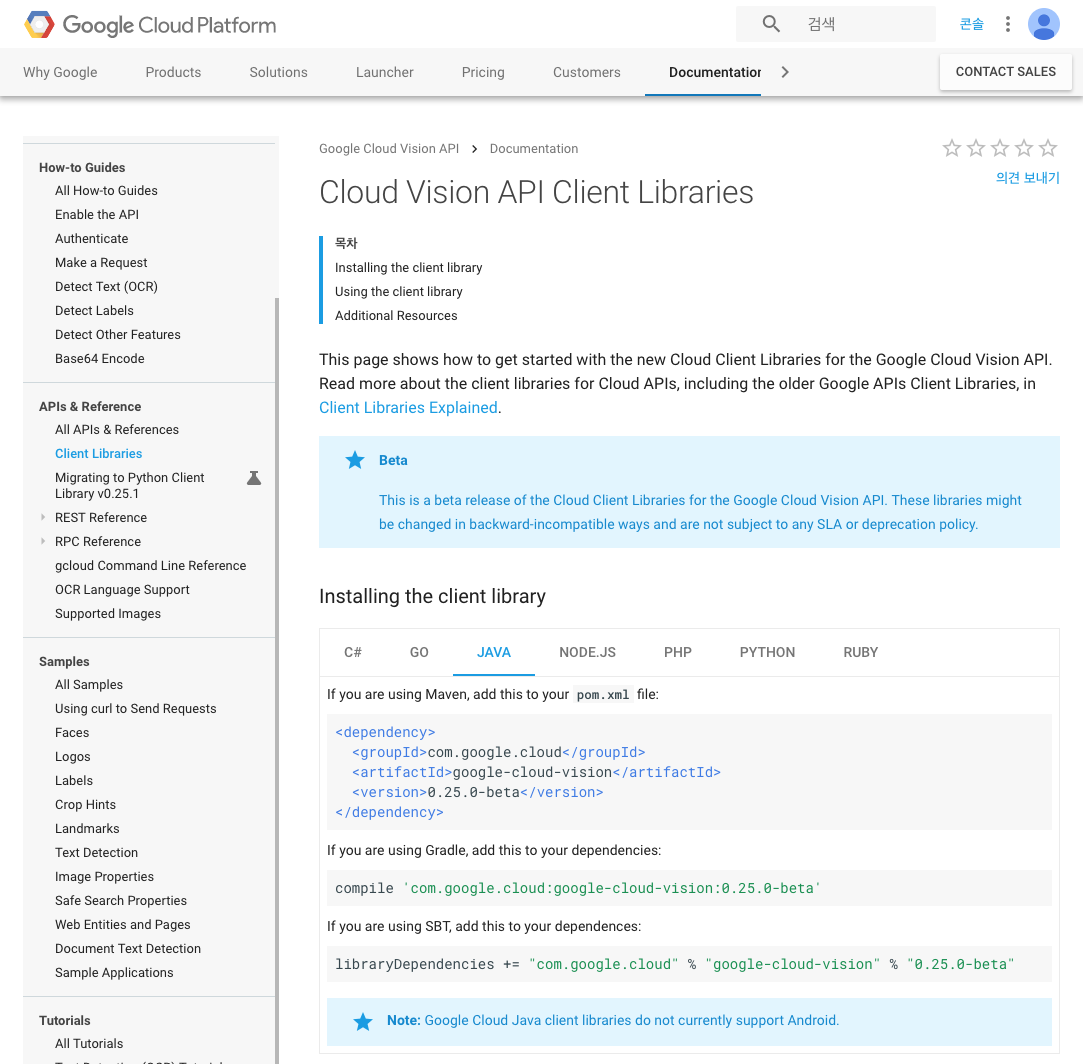
Task: Switch to the NODE.JS code tab
Action: tap(588, 652)
